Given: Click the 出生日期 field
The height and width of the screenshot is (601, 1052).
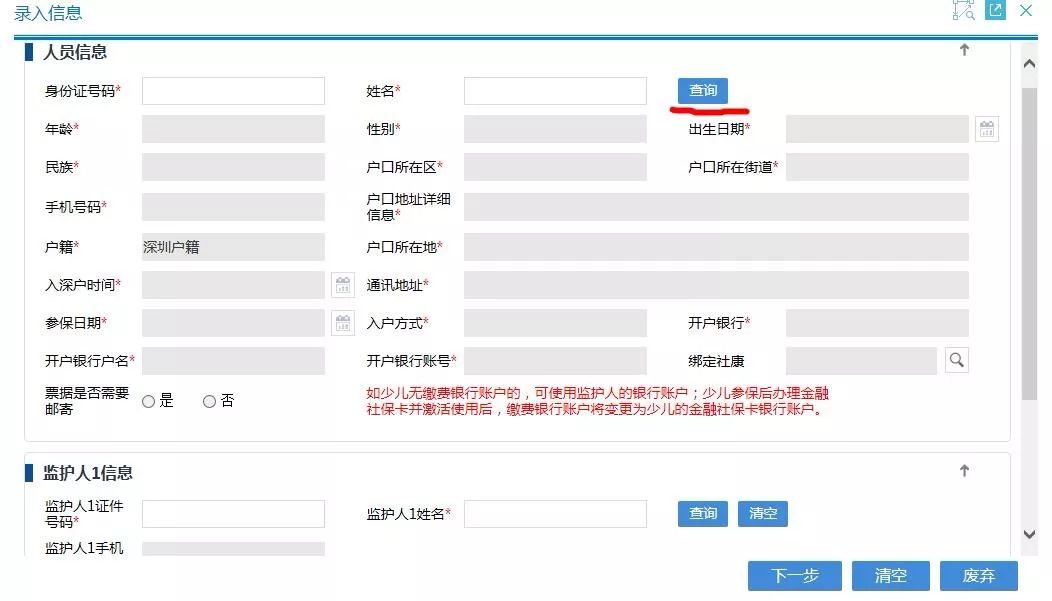Looking at the screenshot, I should [878, 129].
